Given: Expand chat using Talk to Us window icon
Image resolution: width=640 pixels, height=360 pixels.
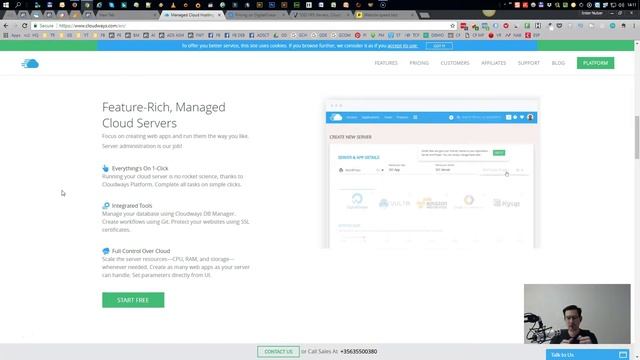Looking at the screenshot, I should 622,354.
